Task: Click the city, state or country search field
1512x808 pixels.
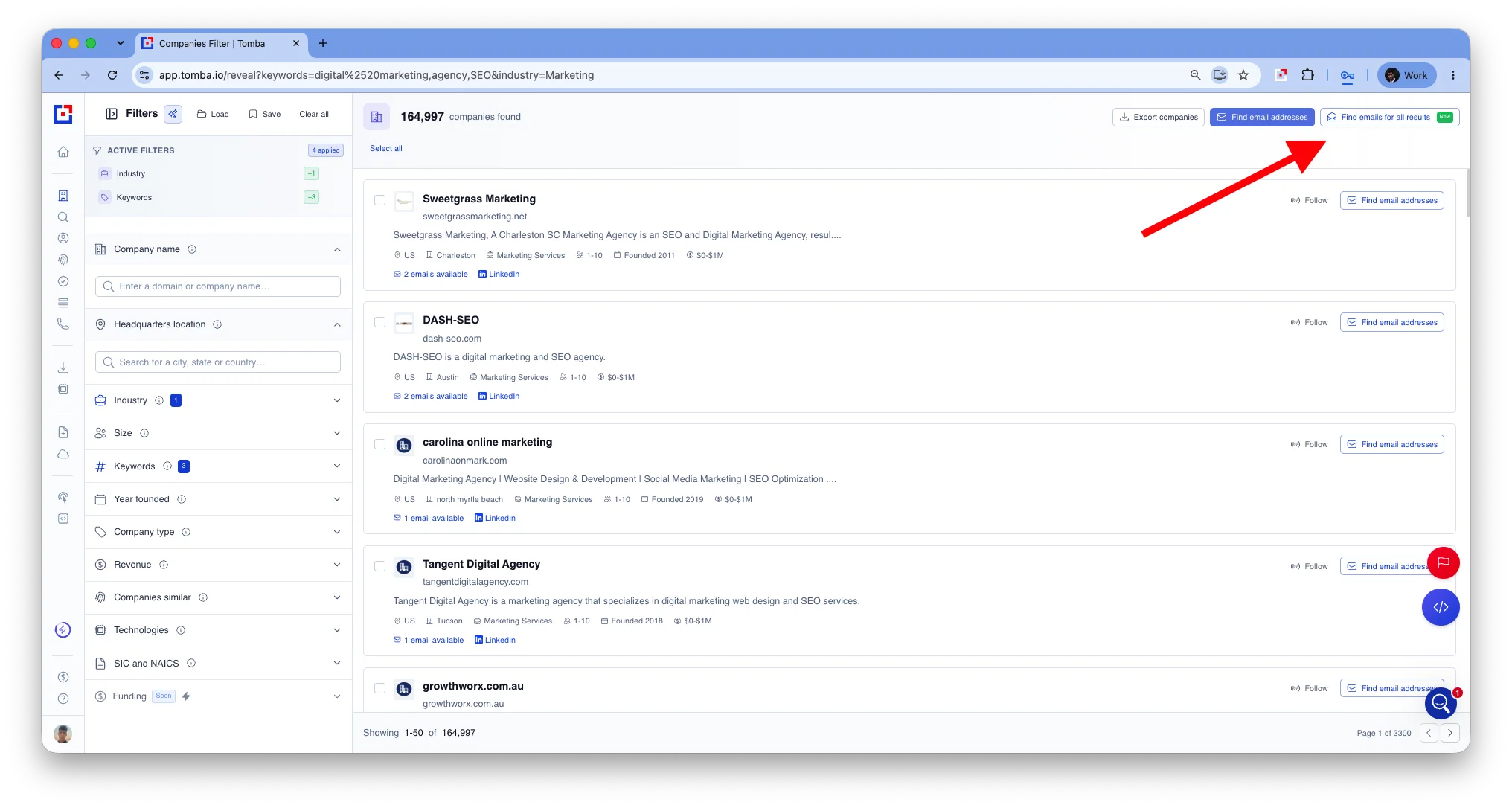Action: (x=218, y=362)
